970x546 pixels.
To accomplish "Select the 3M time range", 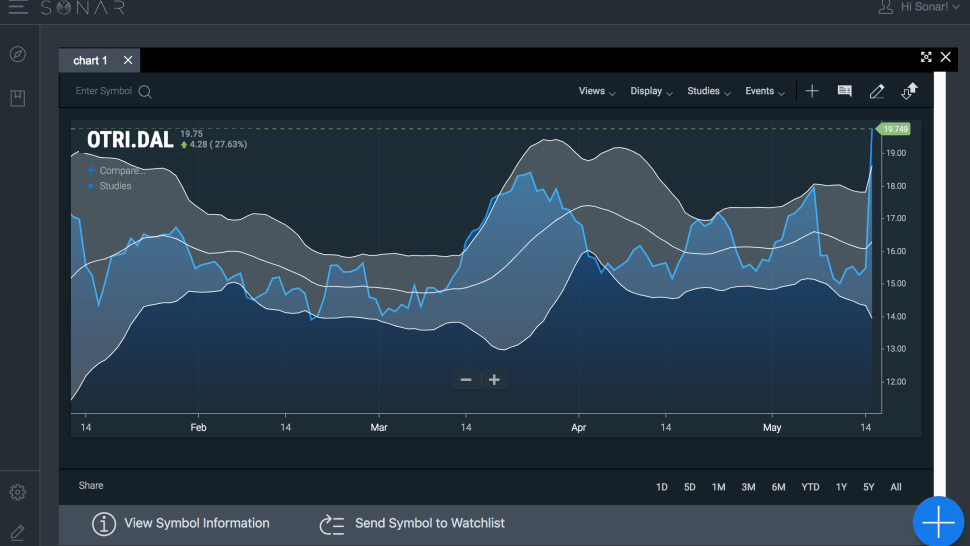I will point(748,487).
